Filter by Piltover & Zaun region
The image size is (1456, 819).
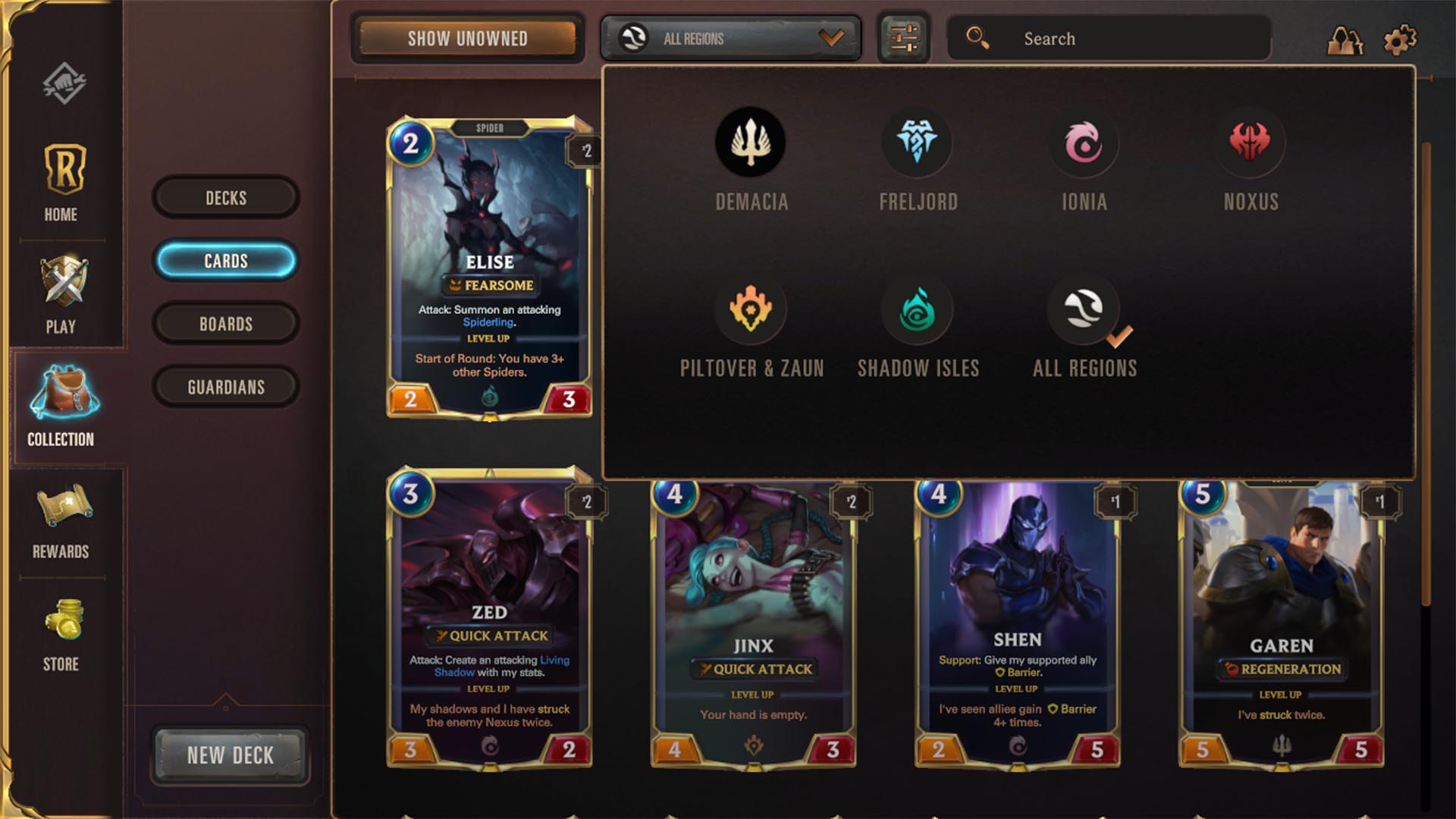pos(751,309)
